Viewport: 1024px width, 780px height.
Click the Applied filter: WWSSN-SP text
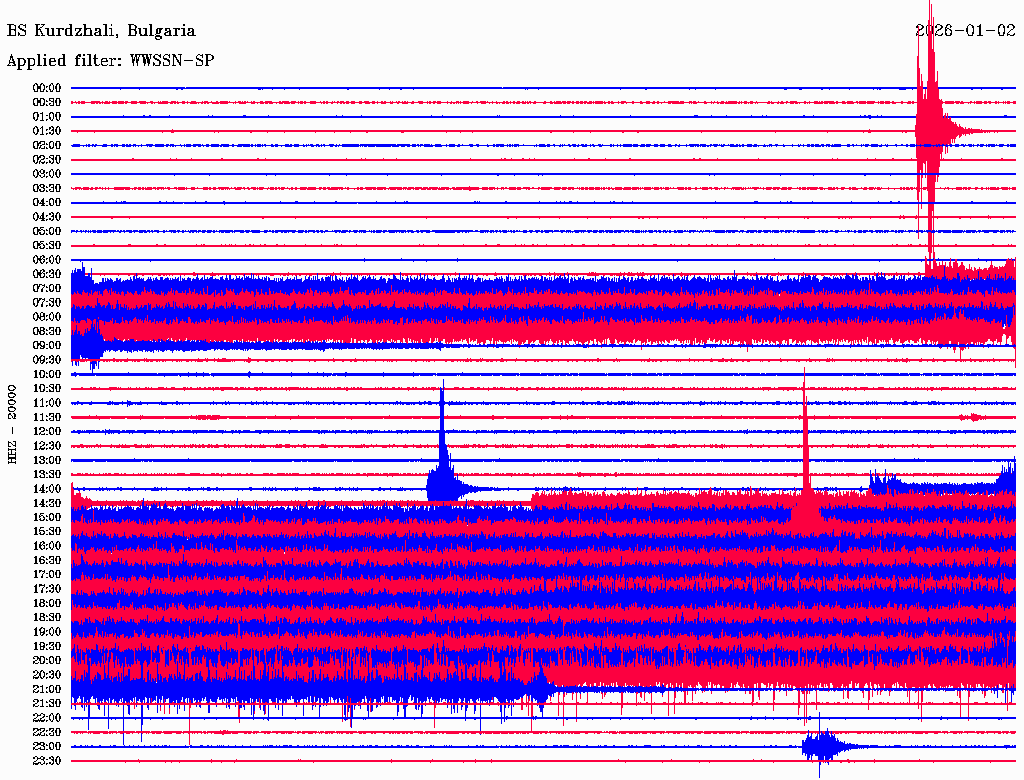(110, 61)
